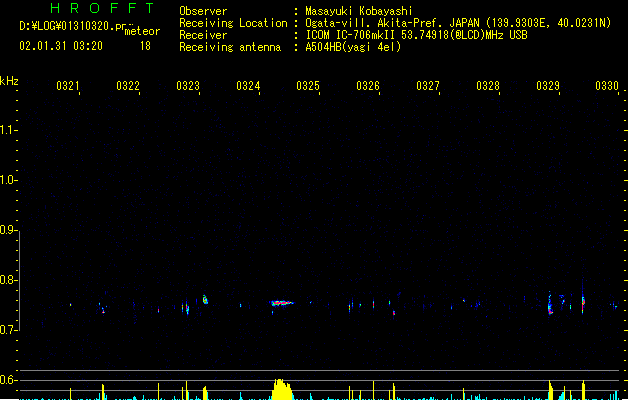Image resolution: width=629 pixels, height=400 pixels.
Task: Click the Observer label
Action: click(x=203, y=11)
